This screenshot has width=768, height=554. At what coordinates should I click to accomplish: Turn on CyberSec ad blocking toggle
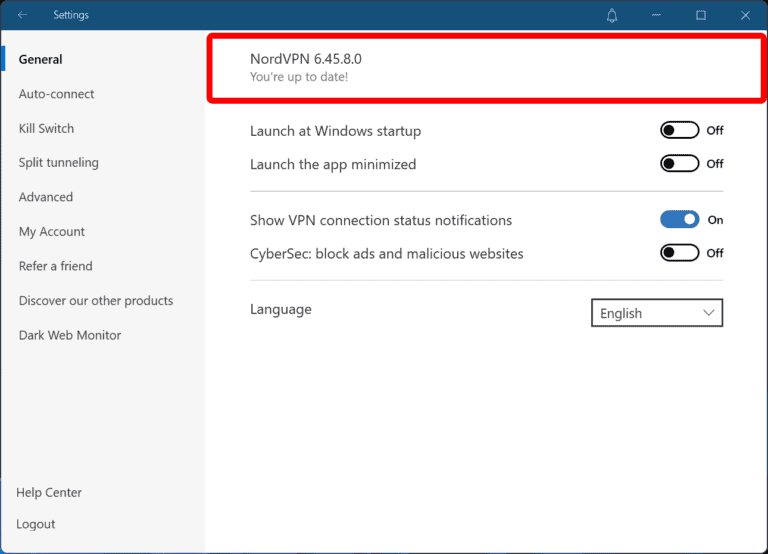click(679, 253)
